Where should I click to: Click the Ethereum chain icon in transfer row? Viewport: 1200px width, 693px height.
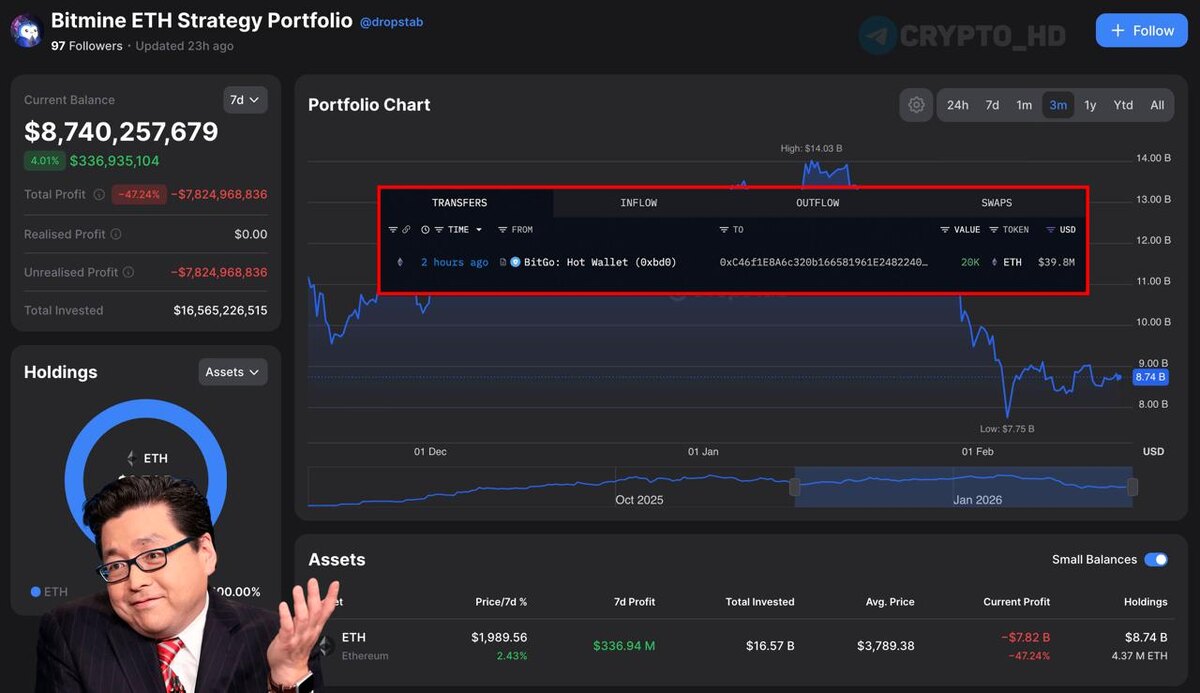(401, 262)
